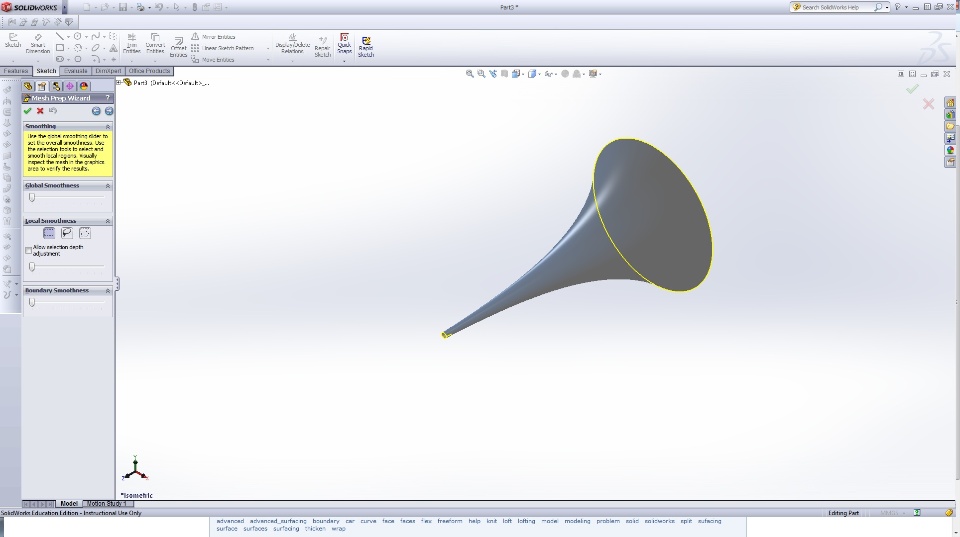Open the Spline tool dropdown arrow
960x537 pixels.
pos(103,37)
